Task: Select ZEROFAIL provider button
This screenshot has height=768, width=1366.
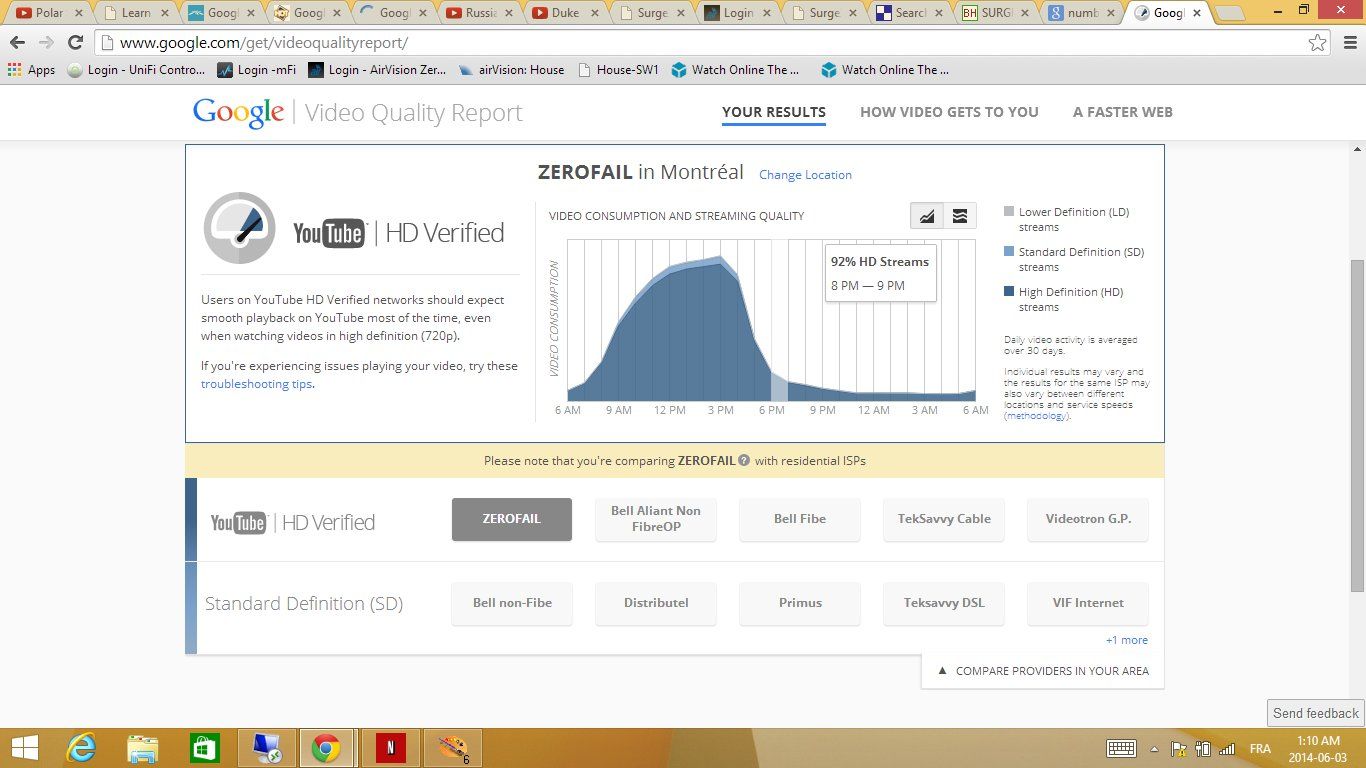Action: click(511, 519)
